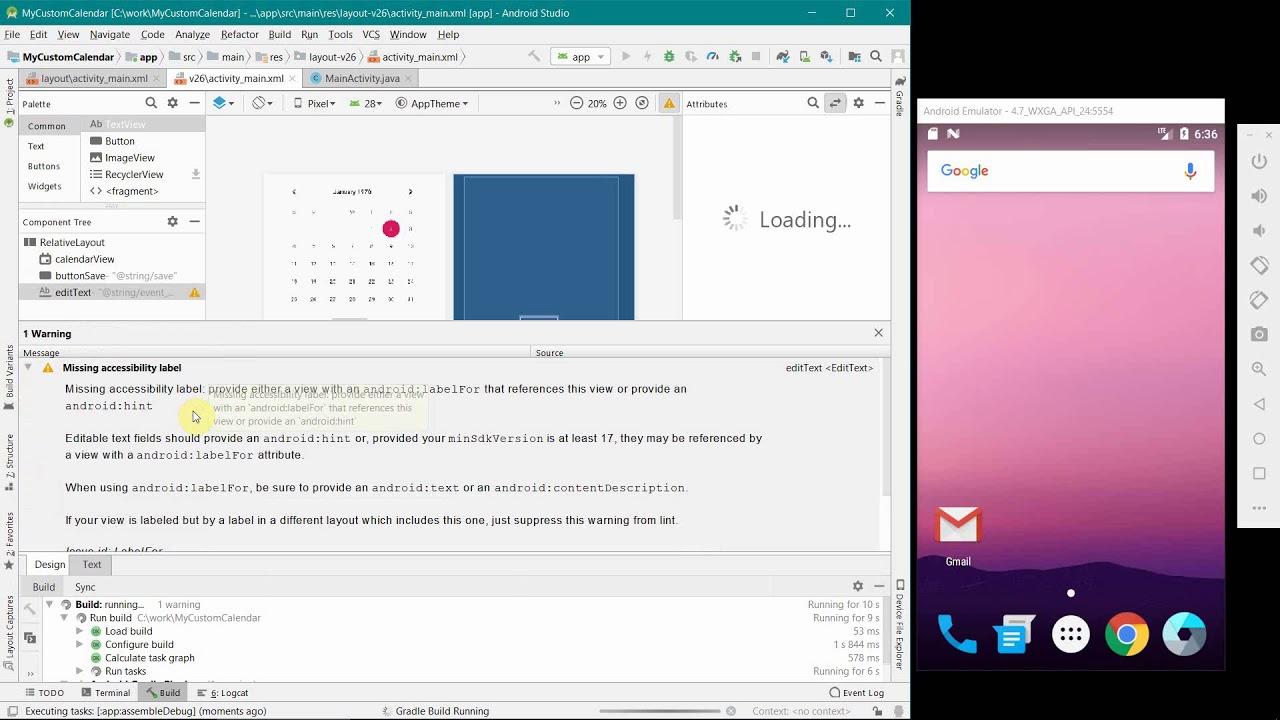Open the Refactor menu

[239, 34]
